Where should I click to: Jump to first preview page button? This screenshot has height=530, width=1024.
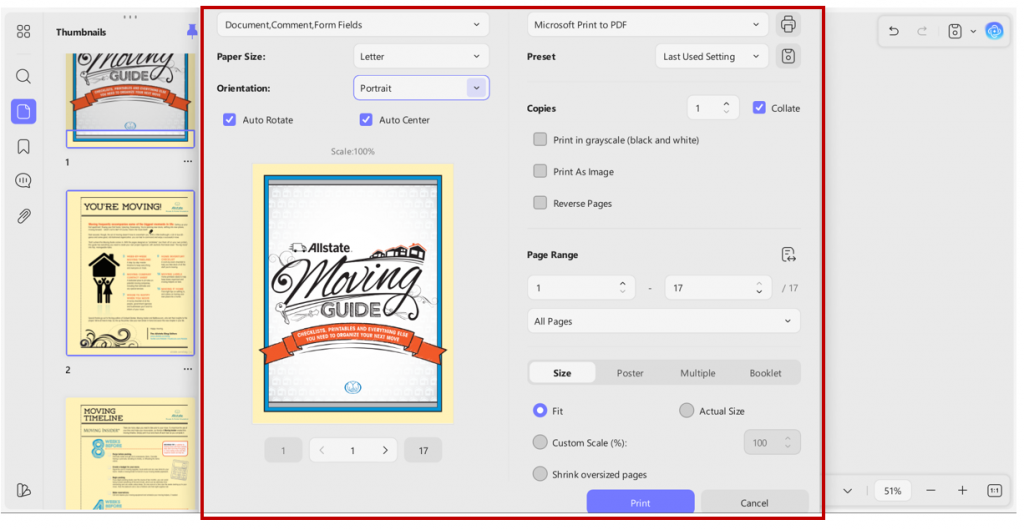click(x=283, y=450)
